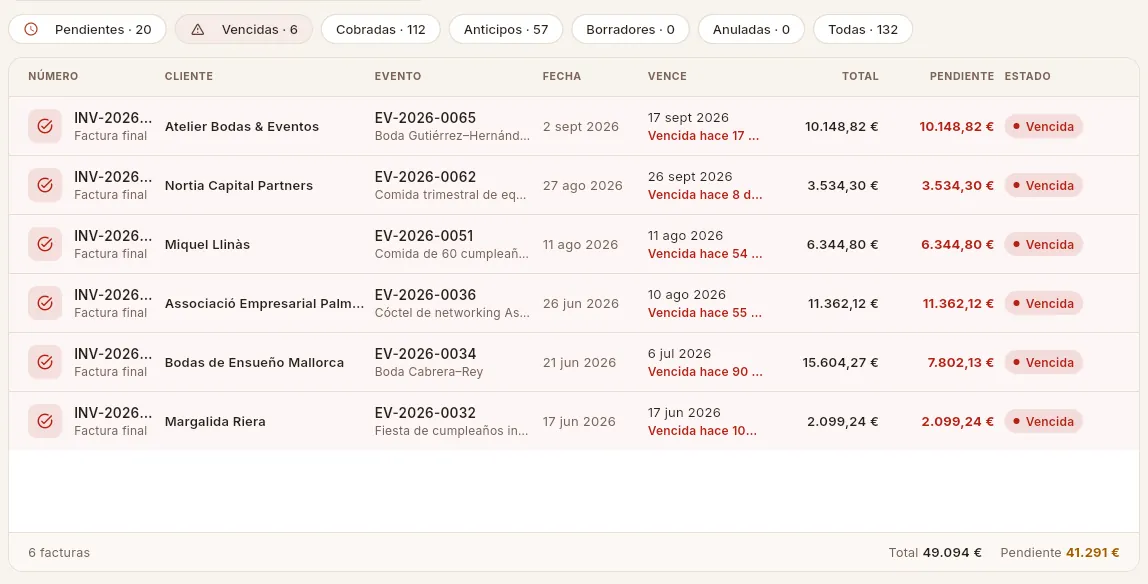Image resolution: width=1148 pixels, height=584 pixels.
Task: Open event EV-2026-0062
Action: point(425,177)
